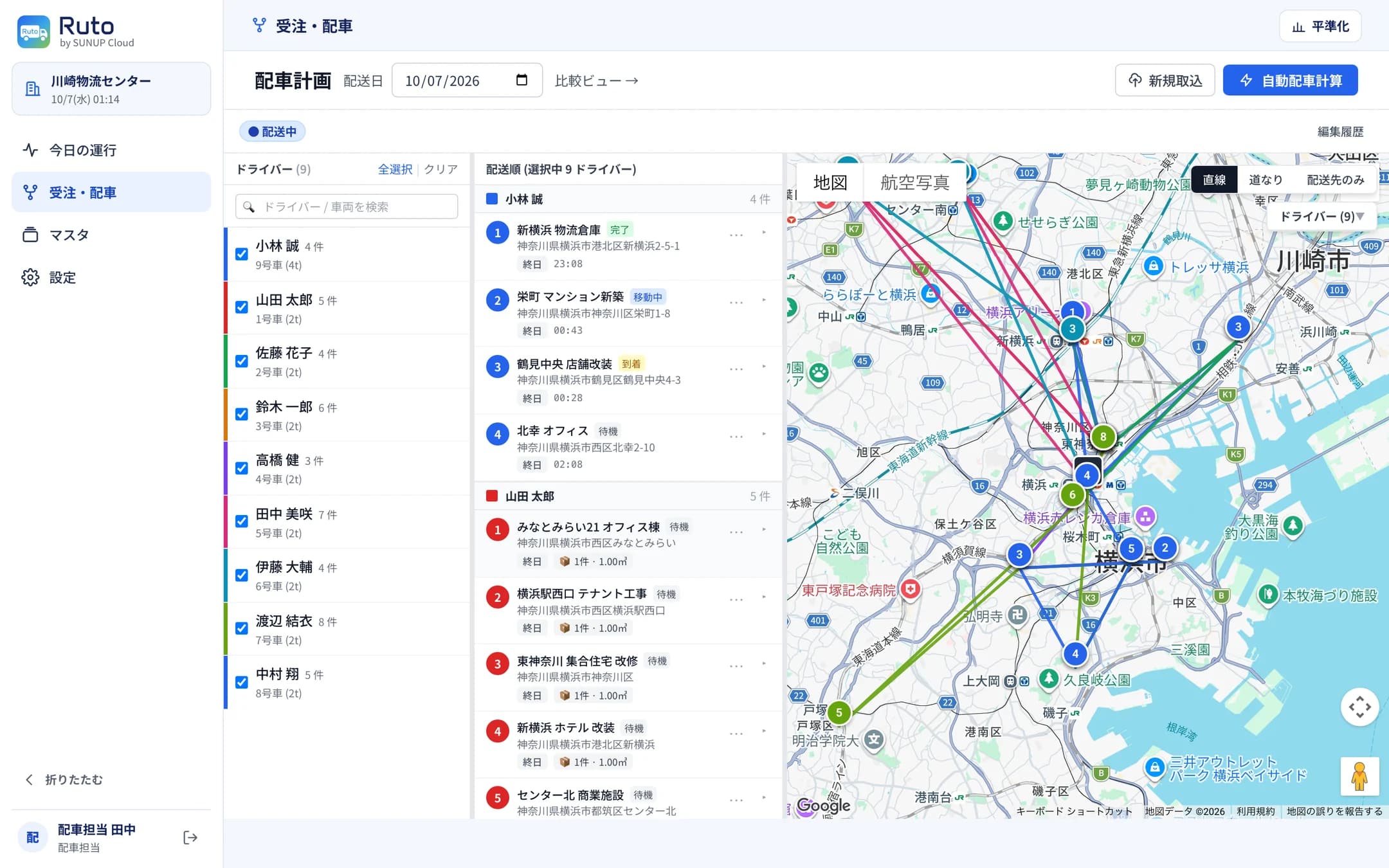Click the Street View pegman icon
Viewport: 1389px width, 868px height.
(x=1359, y=776)
